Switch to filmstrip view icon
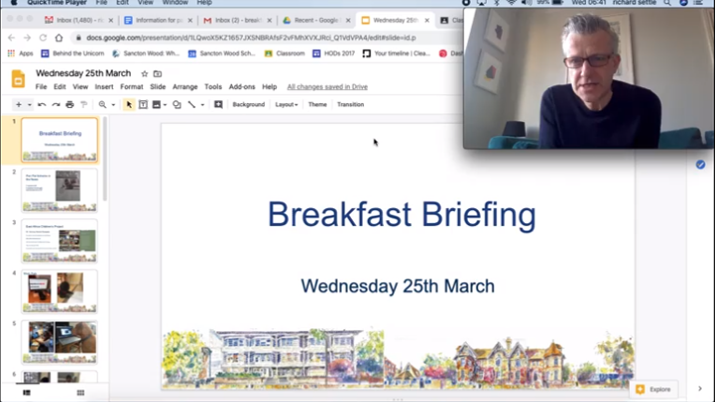The width and height of the screenshot is (715, 402). pyautogui.click(x=26, y=392)
